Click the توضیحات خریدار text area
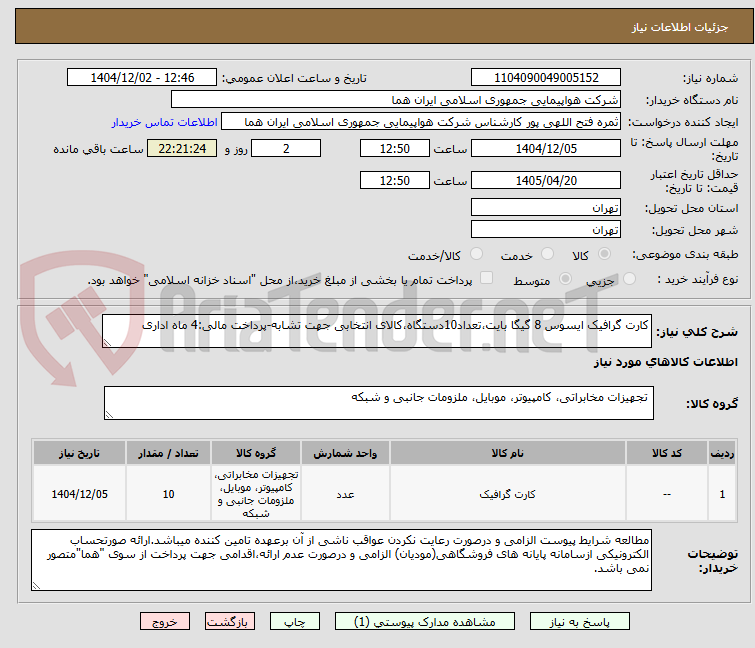The image size is (755, 648). tap(341, 560)
